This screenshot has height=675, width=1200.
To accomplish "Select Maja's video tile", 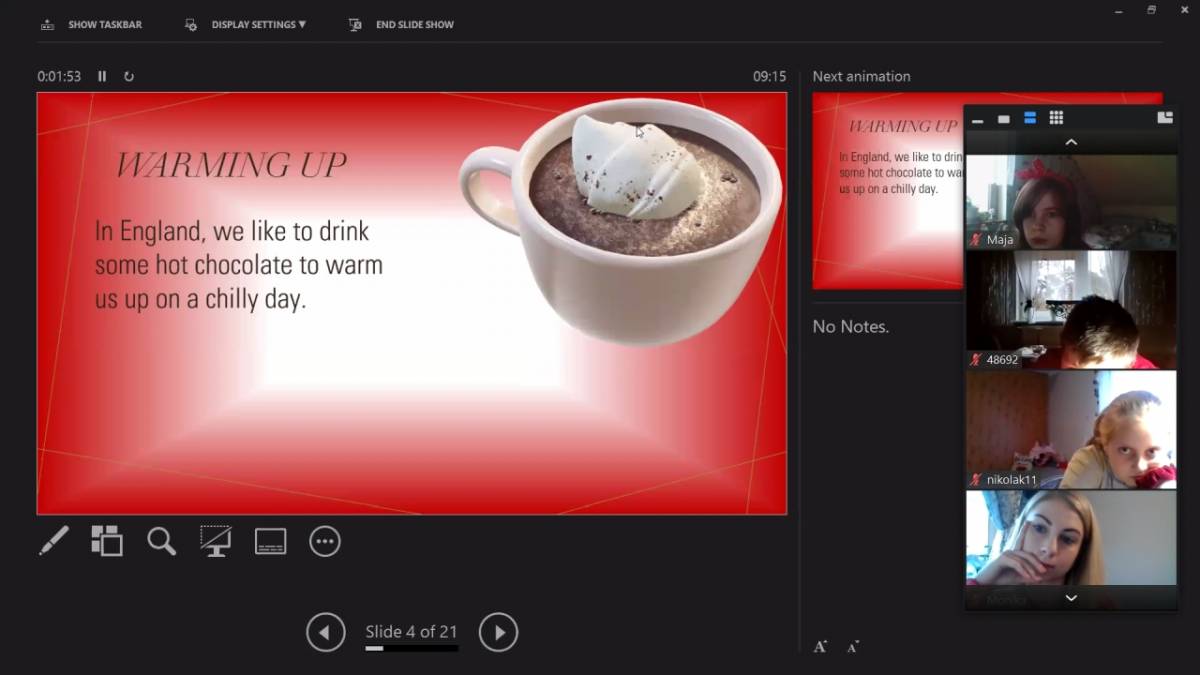I will [x=1071, y=201].
